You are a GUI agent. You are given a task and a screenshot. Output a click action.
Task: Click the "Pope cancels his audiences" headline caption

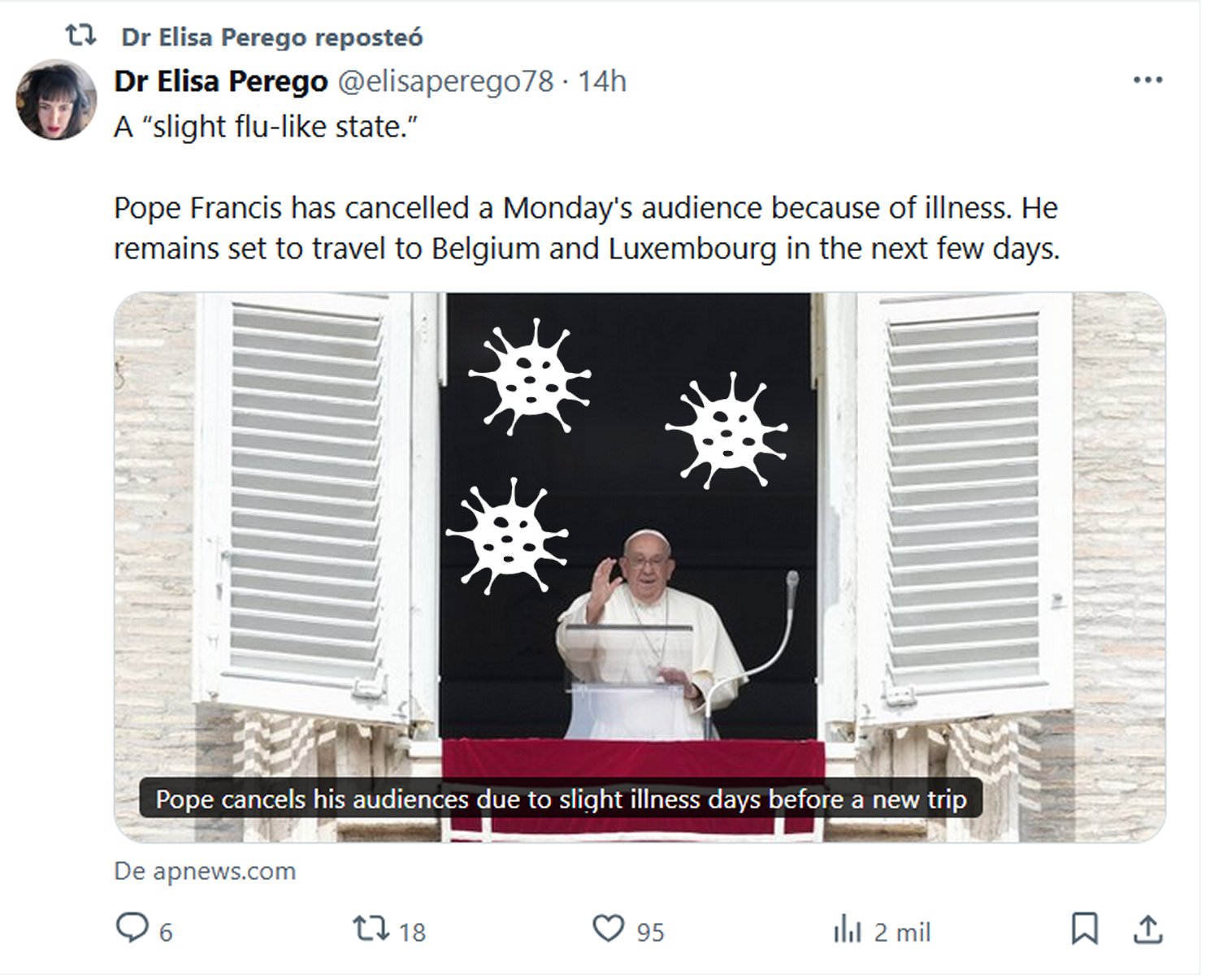[x=561, y=799]
